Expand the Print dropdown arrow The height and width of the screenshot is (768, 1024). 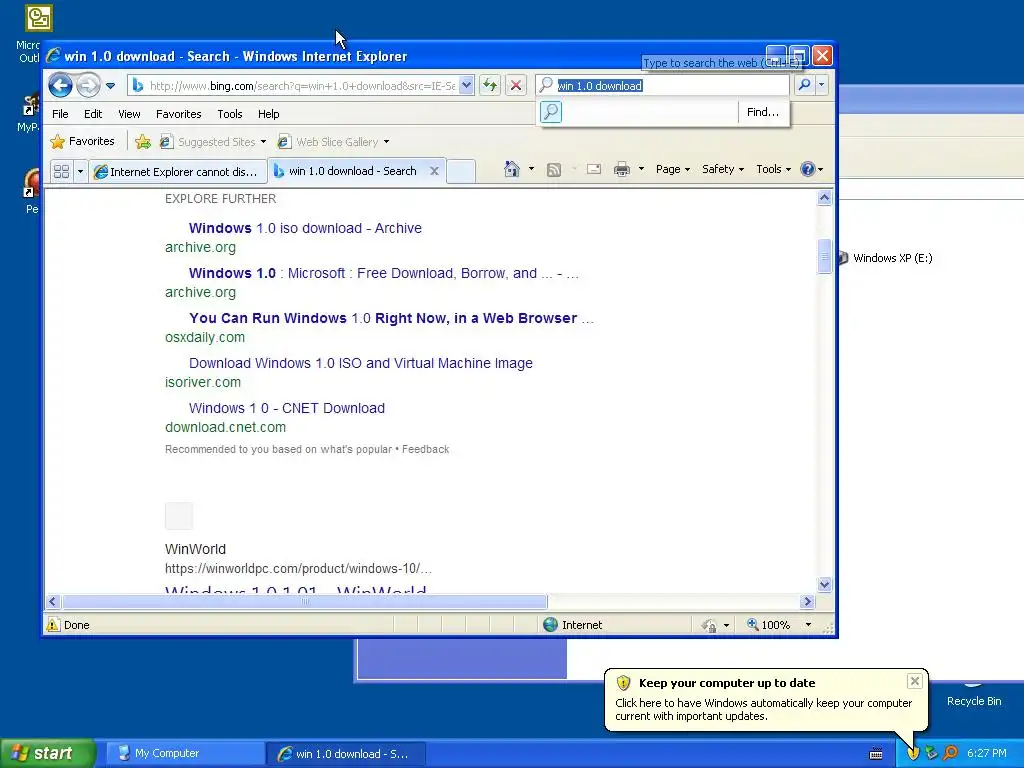tap(641, 169)
